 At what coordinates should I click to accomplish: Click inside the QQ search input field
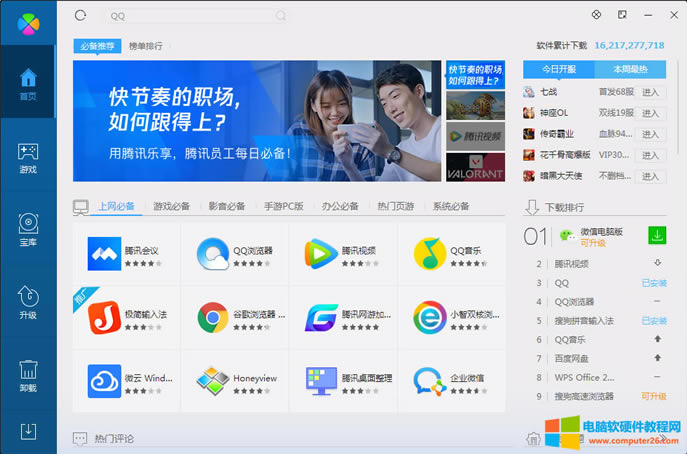(190, 16)
